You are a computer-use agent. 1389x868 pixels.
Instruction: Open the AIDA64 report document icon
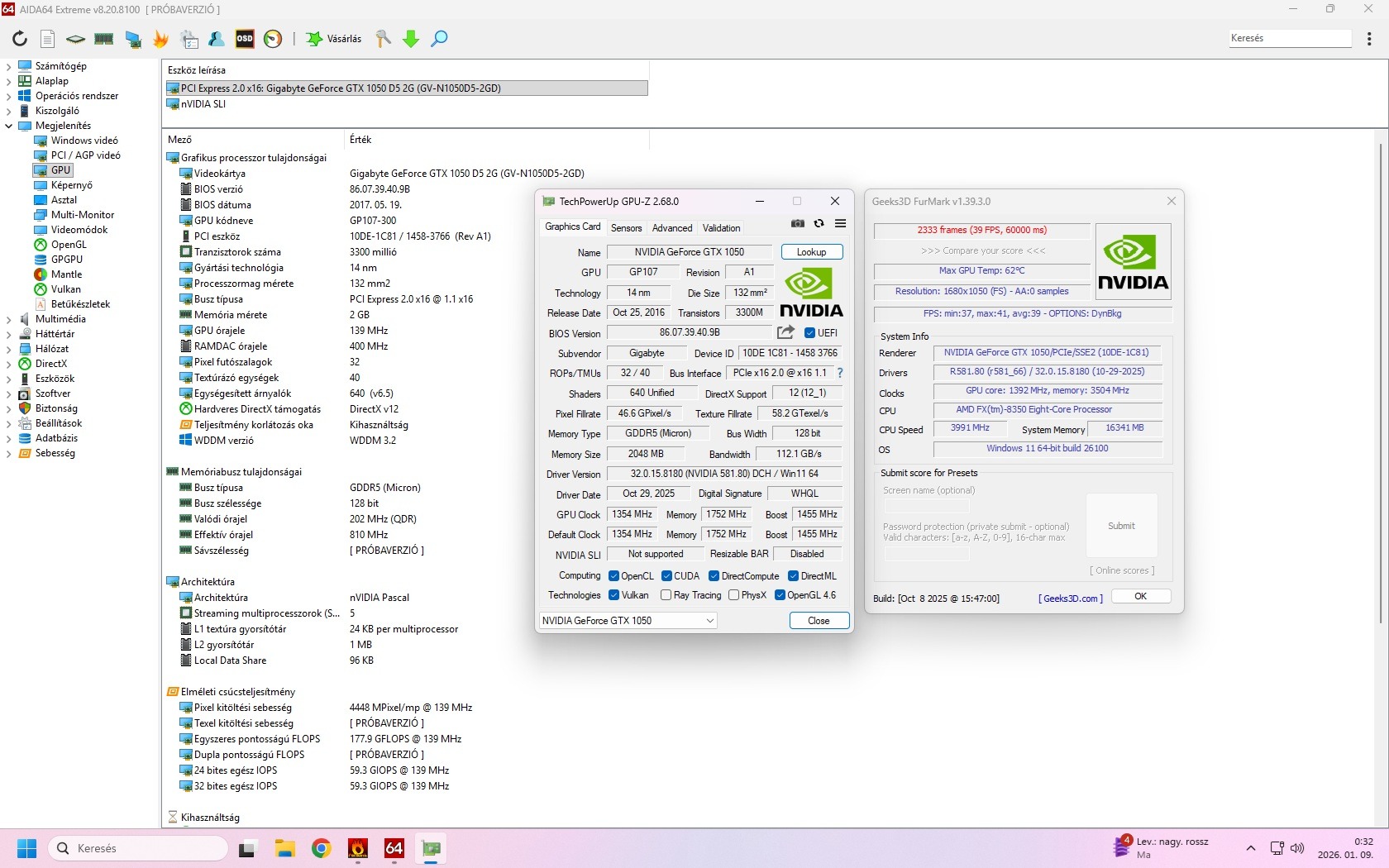(x=48, y=39)
